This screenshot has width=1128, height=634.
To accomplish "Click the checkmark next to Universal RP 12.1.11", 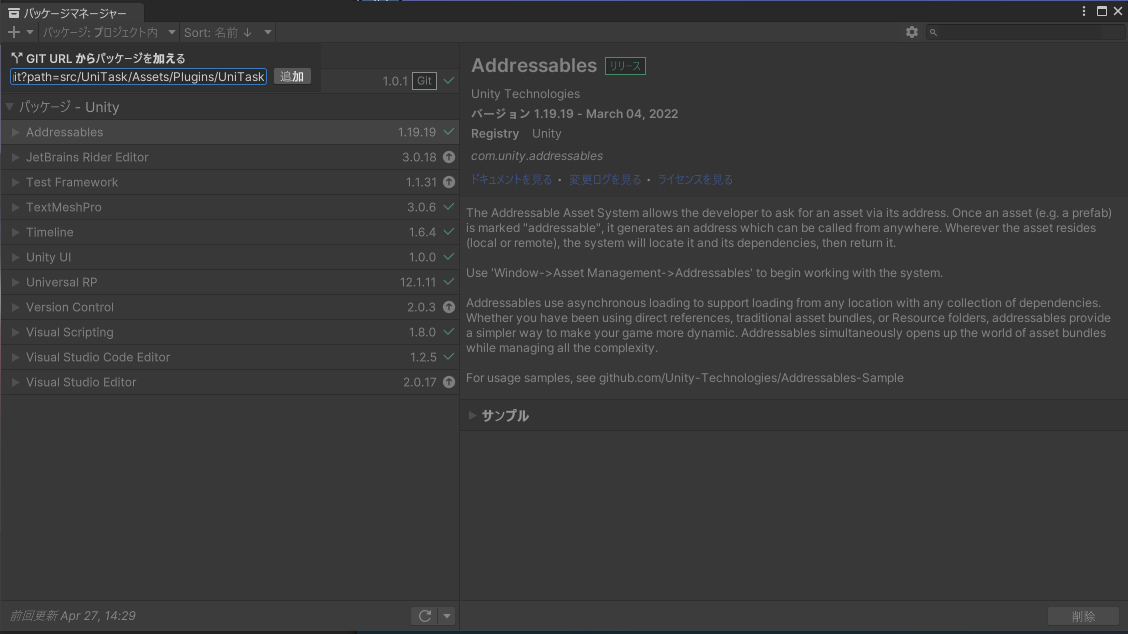I will click(x=448, y=281).
